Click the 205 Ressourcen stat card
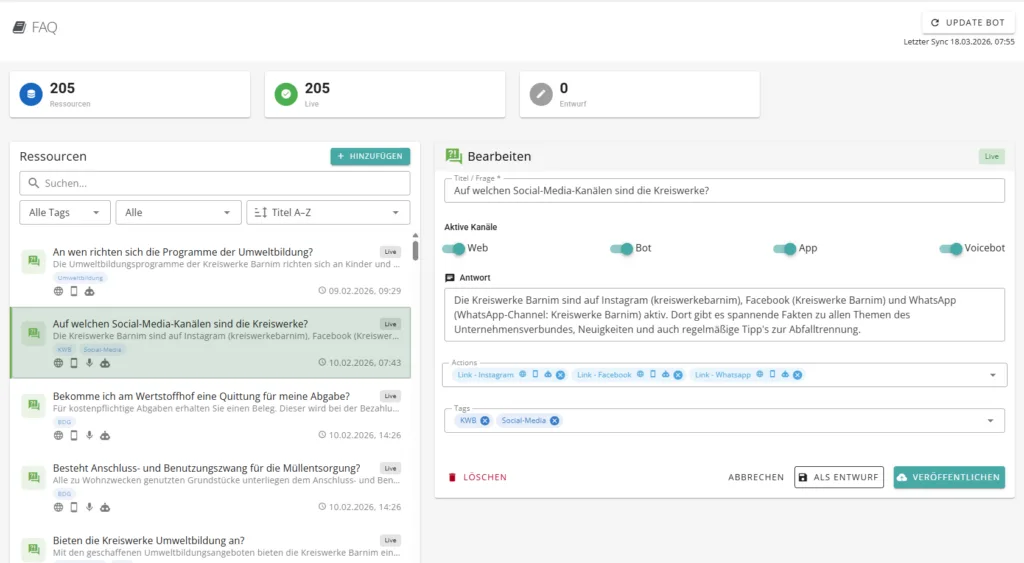This screenshot has width=1024, height=563. point(130,95)
